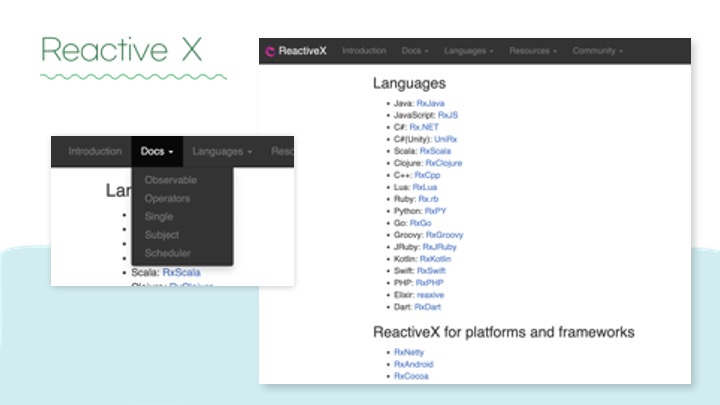
Task: Open the RxGroovy link
Action: 444,235
